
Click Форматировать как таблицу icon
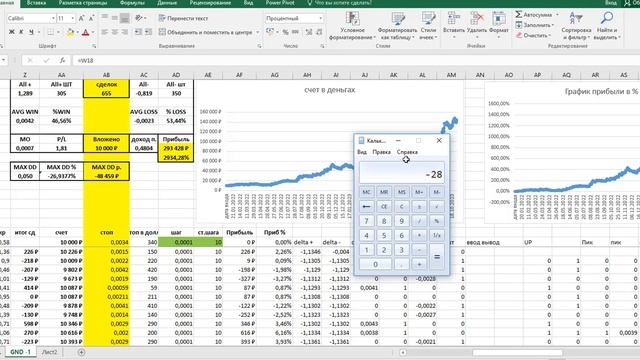pos(398,18)
